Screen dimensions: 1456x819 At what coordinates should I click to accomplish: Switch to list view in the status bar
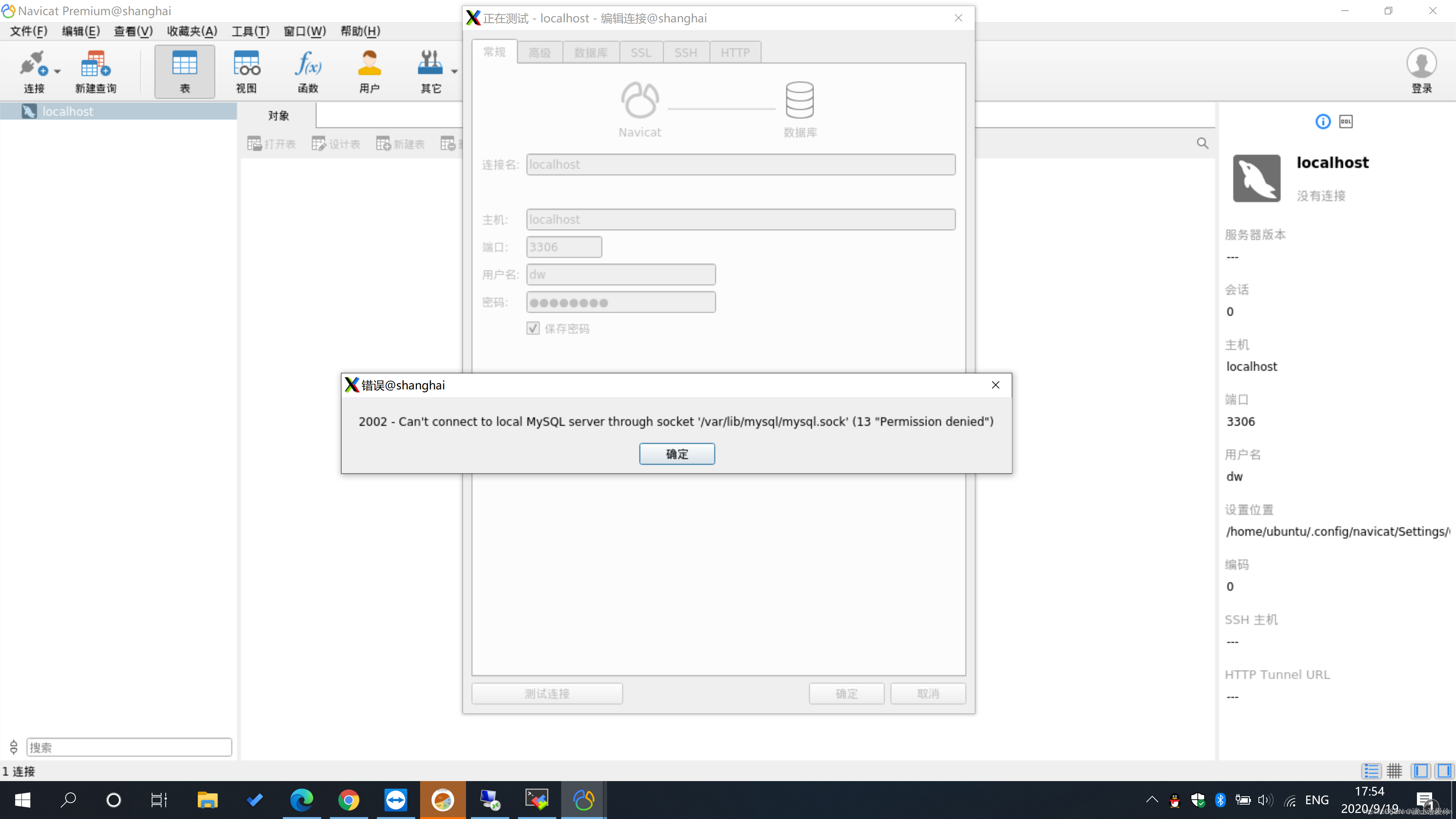[x=1371, y=771]
